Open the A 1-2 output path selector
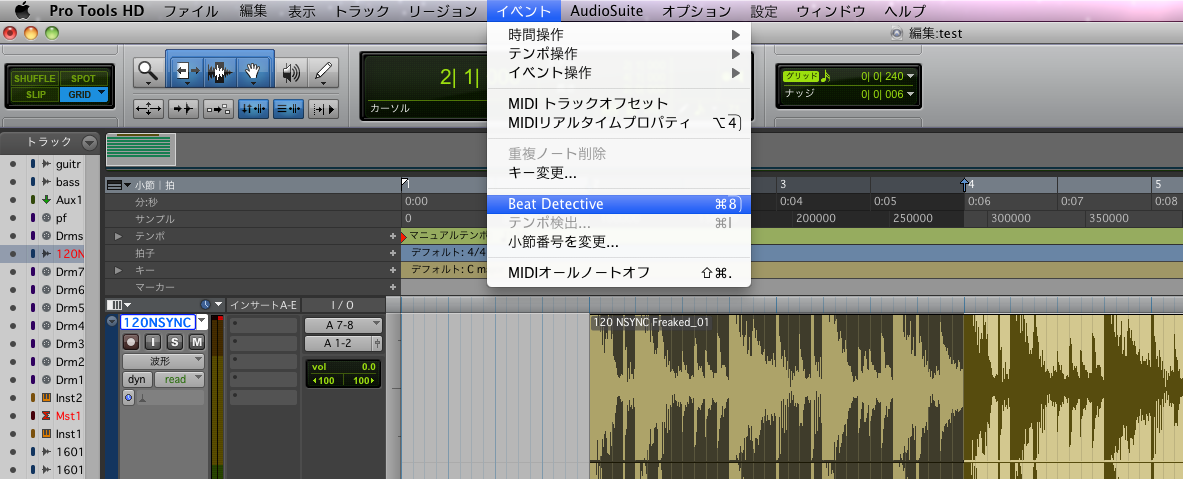This screenshot has width=1183, height=479. click(338, 343)
